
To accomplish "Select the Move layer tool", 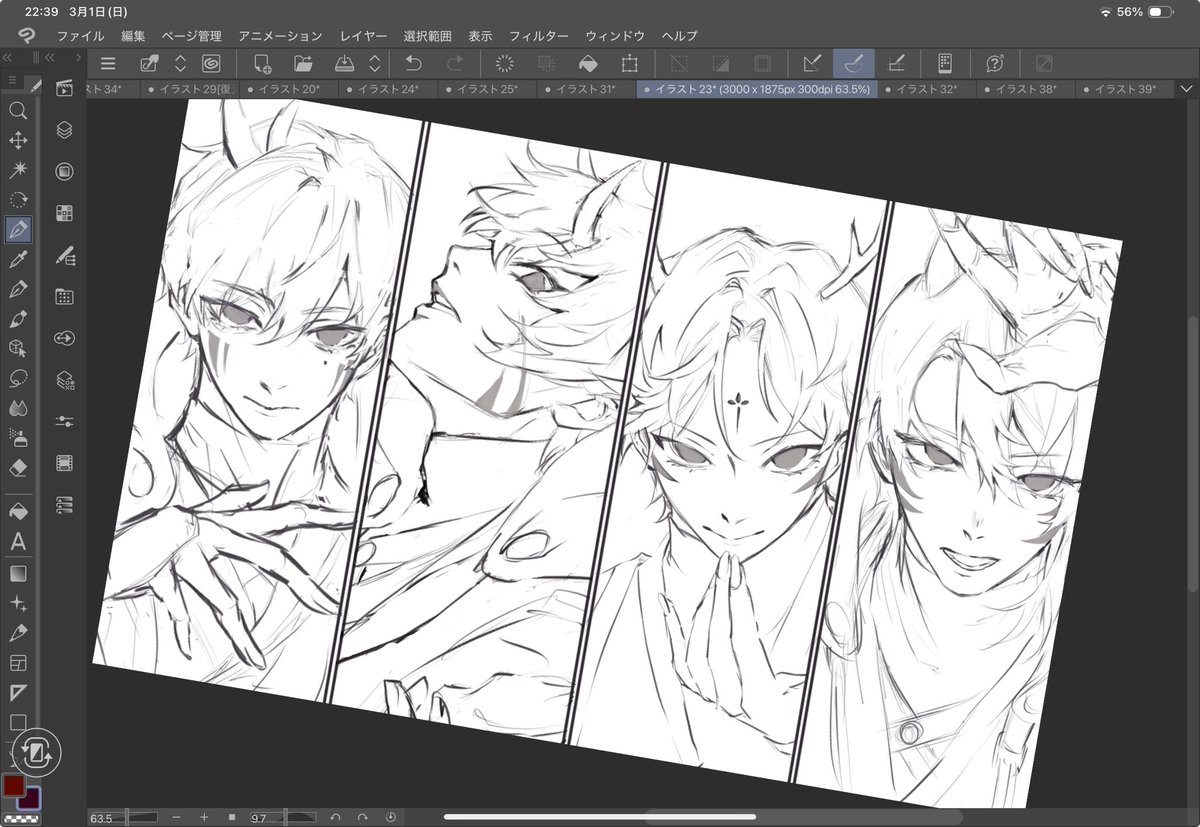I will pyautogui.click(x=18, y=141).
